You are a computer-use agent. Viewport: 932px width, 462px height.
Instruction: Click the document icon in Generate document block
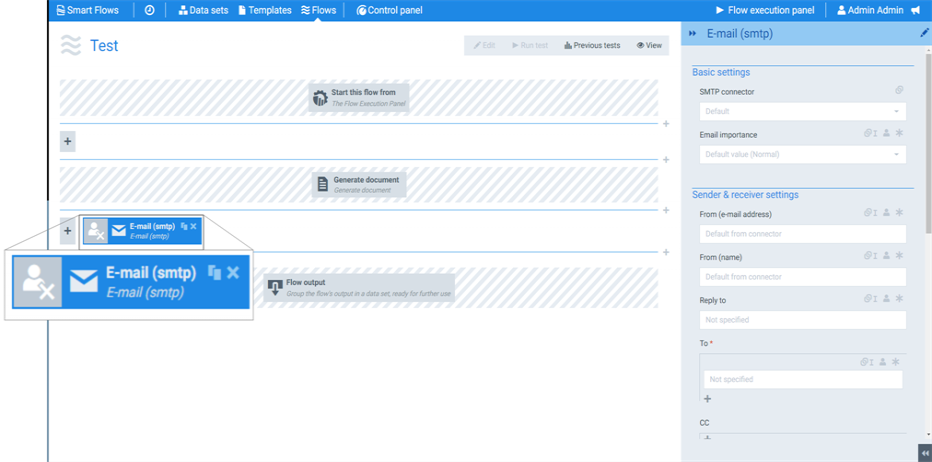coord(322,184)
